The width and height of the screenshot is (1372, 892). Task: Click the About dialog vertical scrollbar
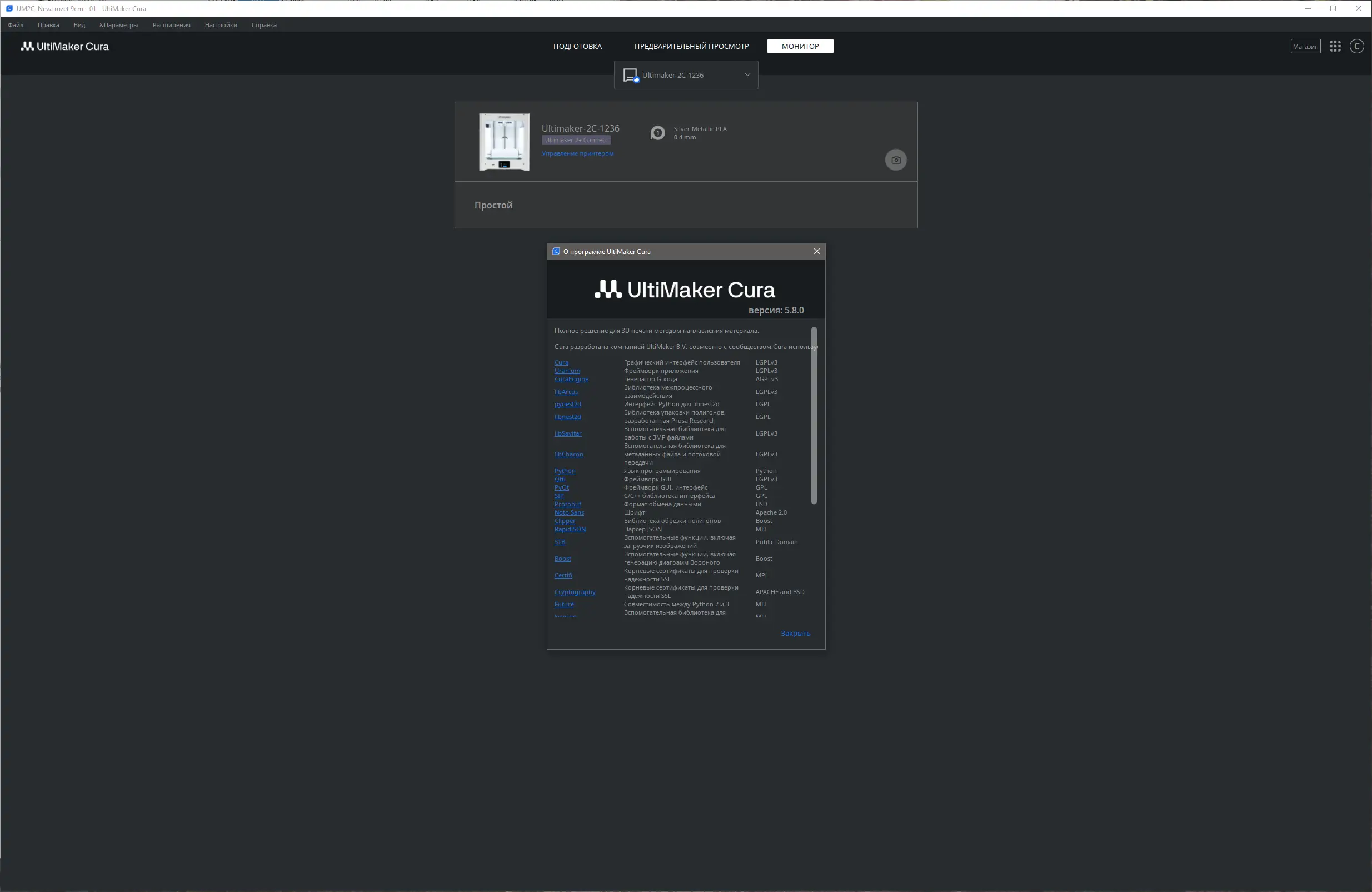click(814, 415)
